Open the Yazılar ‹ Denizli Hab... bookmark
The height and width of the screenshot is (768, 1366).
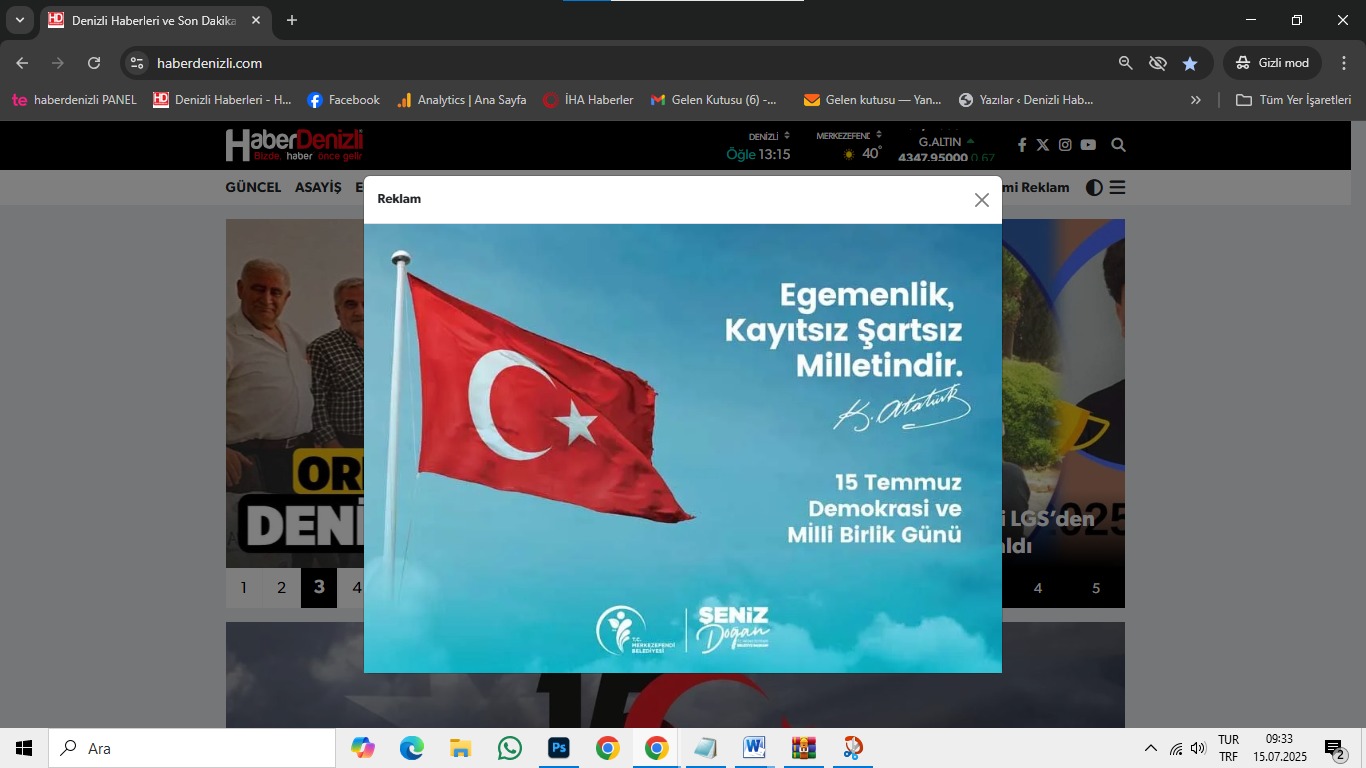tap(1026, 100)
